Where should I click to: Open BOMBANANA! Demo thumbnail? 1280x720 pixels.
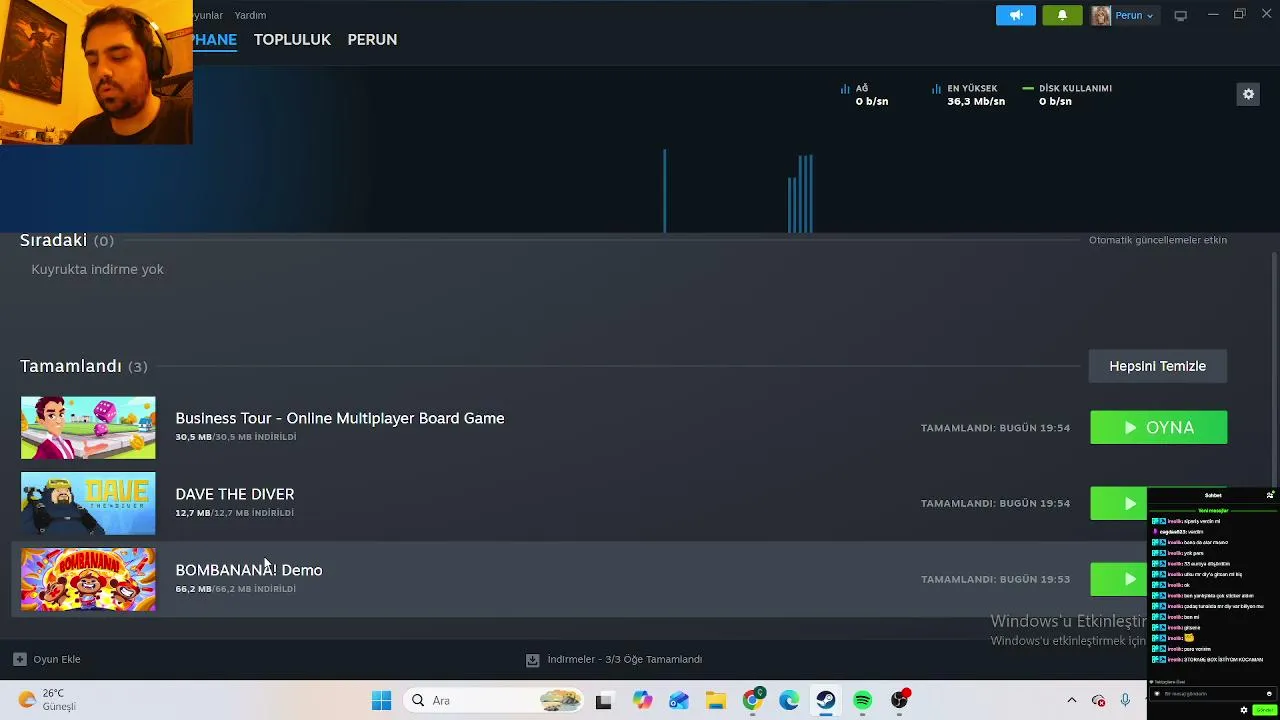[88, 579]
